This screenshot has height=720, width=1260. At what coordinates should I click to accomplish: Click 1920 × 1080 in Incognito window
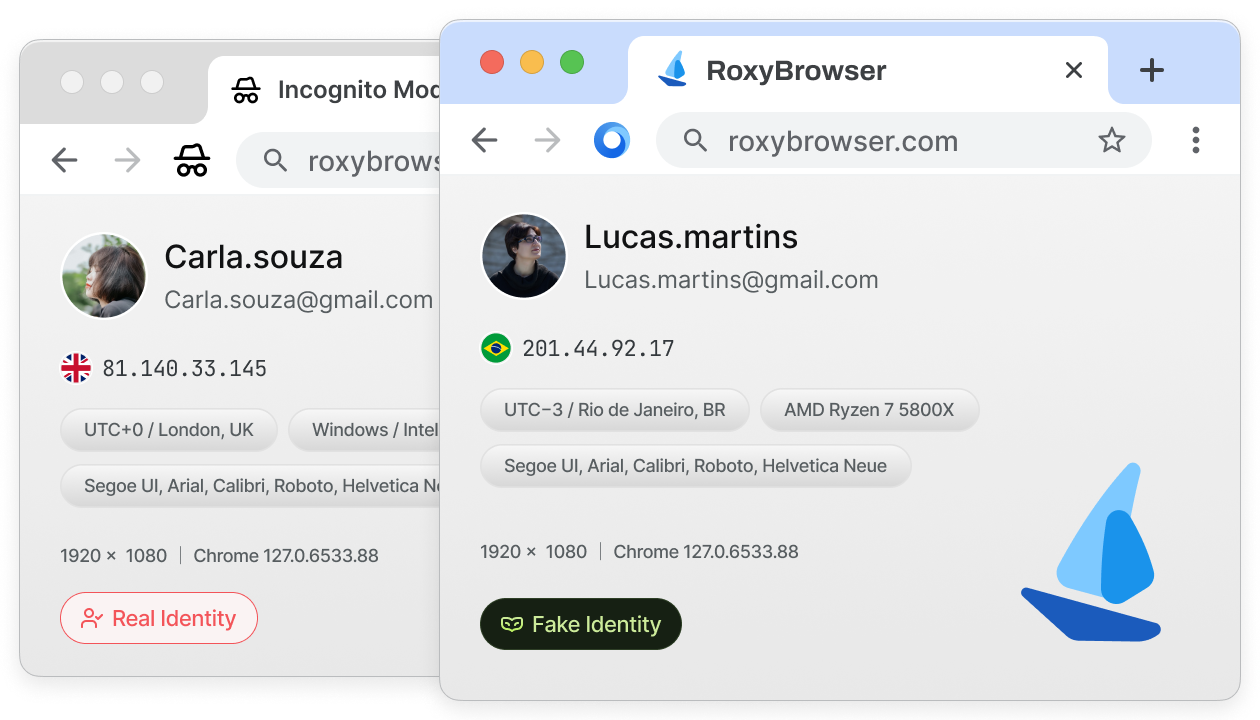[x=113, y=556]
